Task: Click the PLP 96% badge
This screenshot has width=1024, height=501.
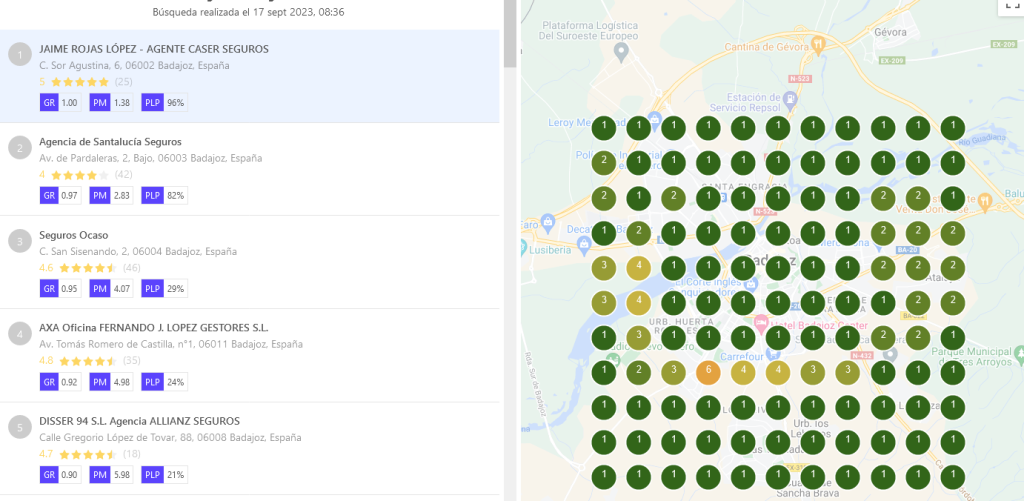Action: (164, 102)
